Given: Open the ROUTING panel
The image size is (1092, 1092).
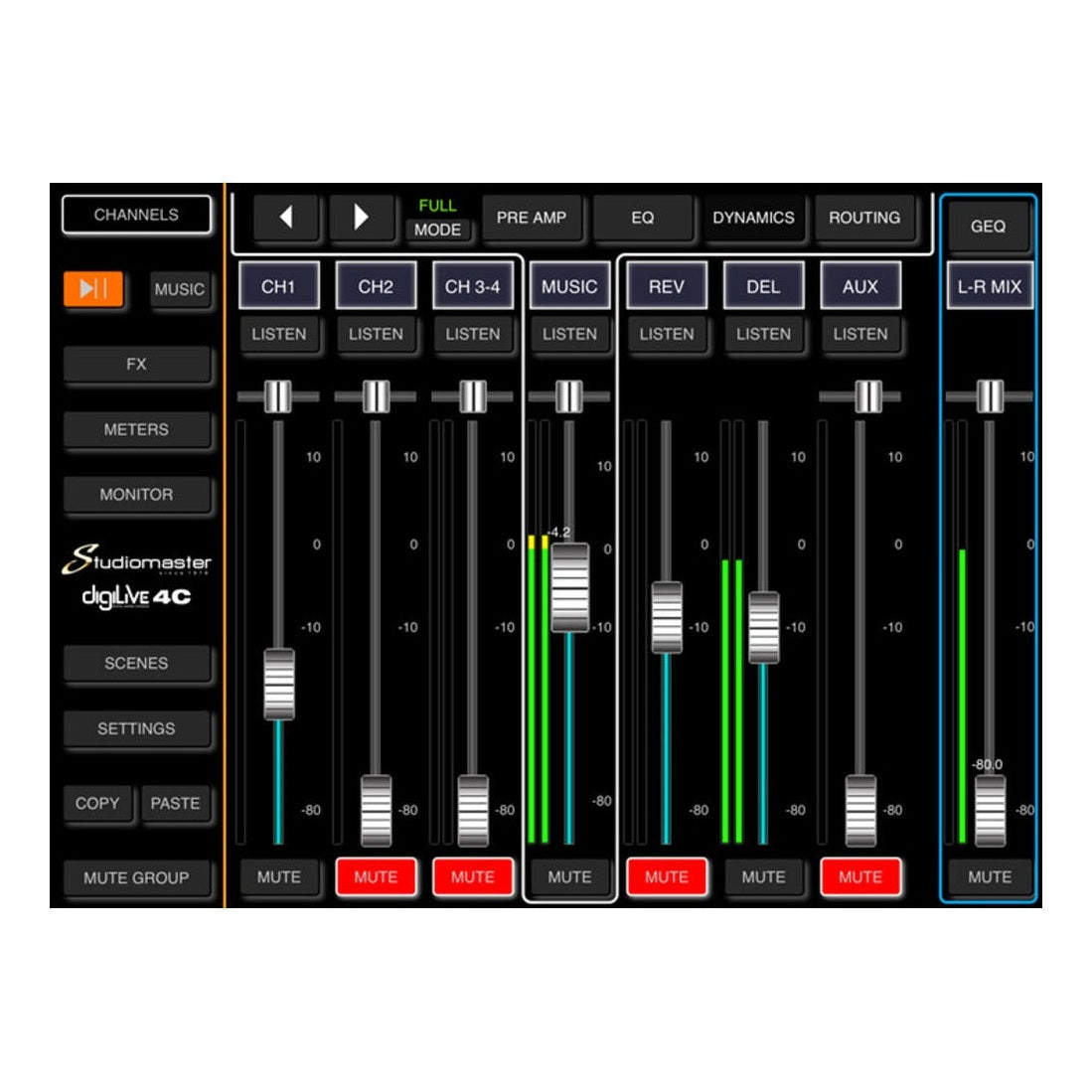Looking at the screenshot, I should [x=864, y=218].
